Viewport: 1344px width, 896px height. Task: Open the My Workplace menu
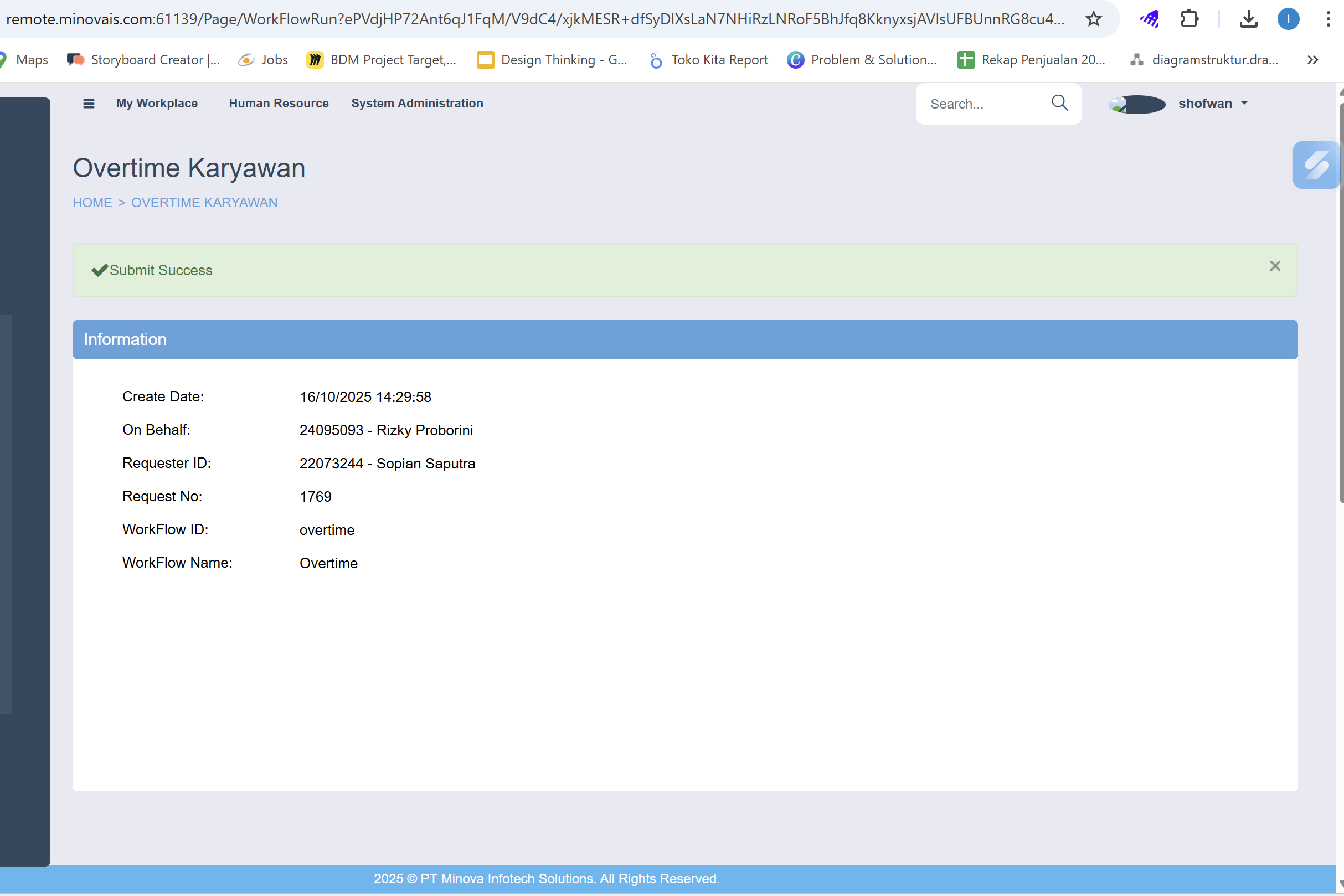tap(157, 104)
